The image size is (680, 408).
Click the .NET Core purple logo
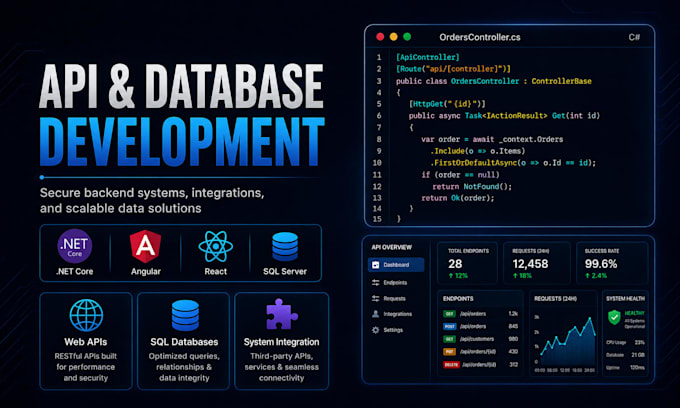(x=75, y=246)
